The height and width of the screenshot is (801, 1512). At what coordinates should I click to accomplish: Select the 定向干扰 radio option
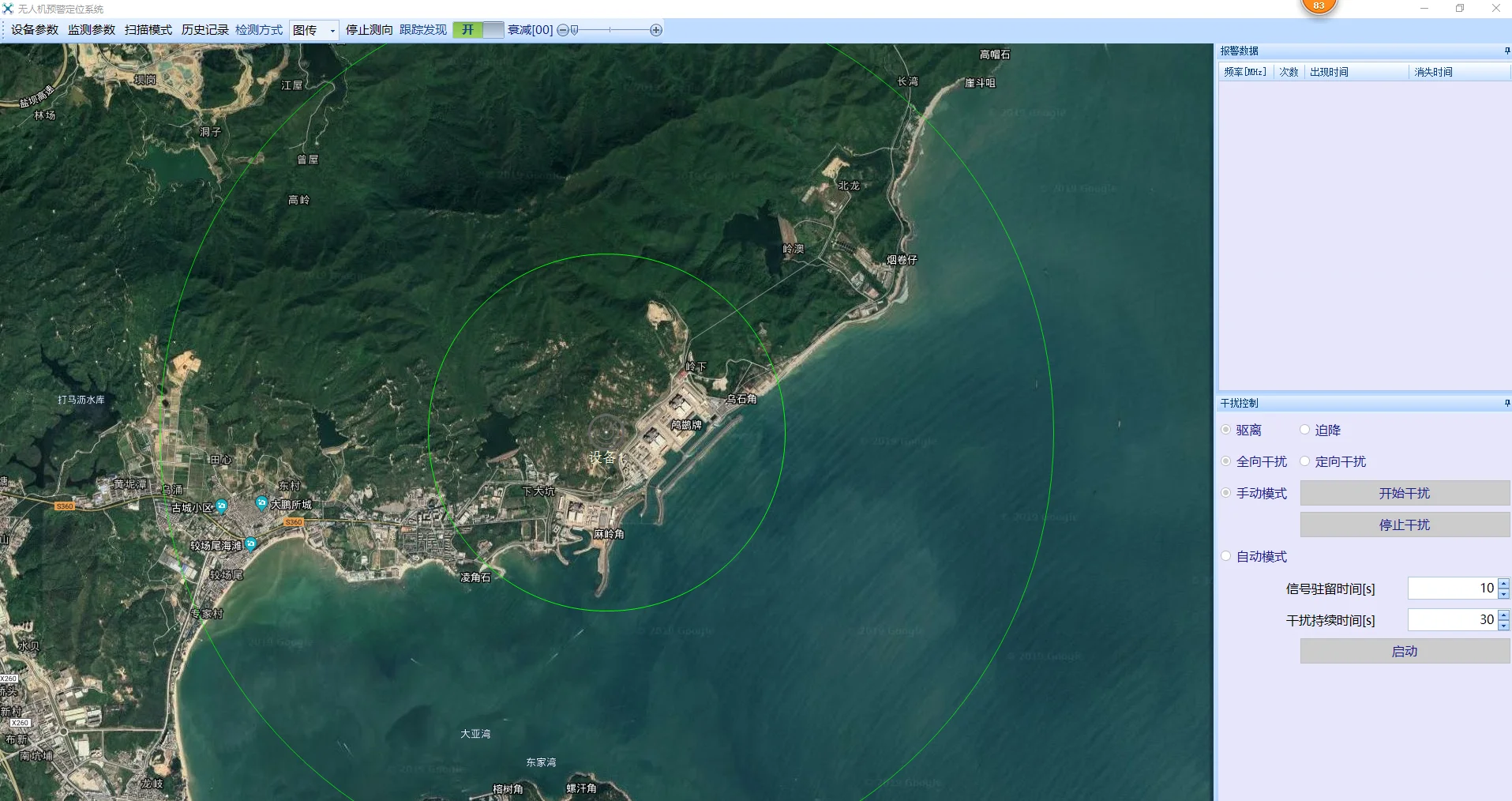coord(1305,461)
